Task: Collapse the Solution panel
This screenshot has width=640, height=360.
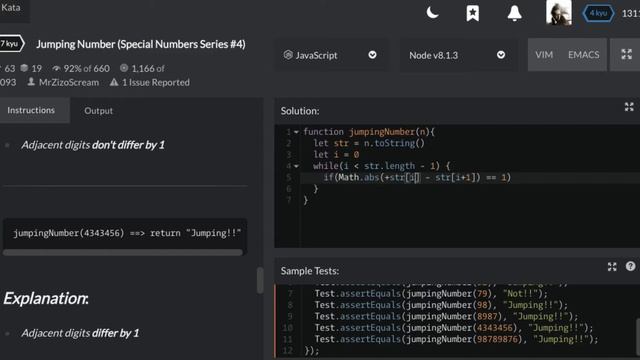Action: click(629, 107)
